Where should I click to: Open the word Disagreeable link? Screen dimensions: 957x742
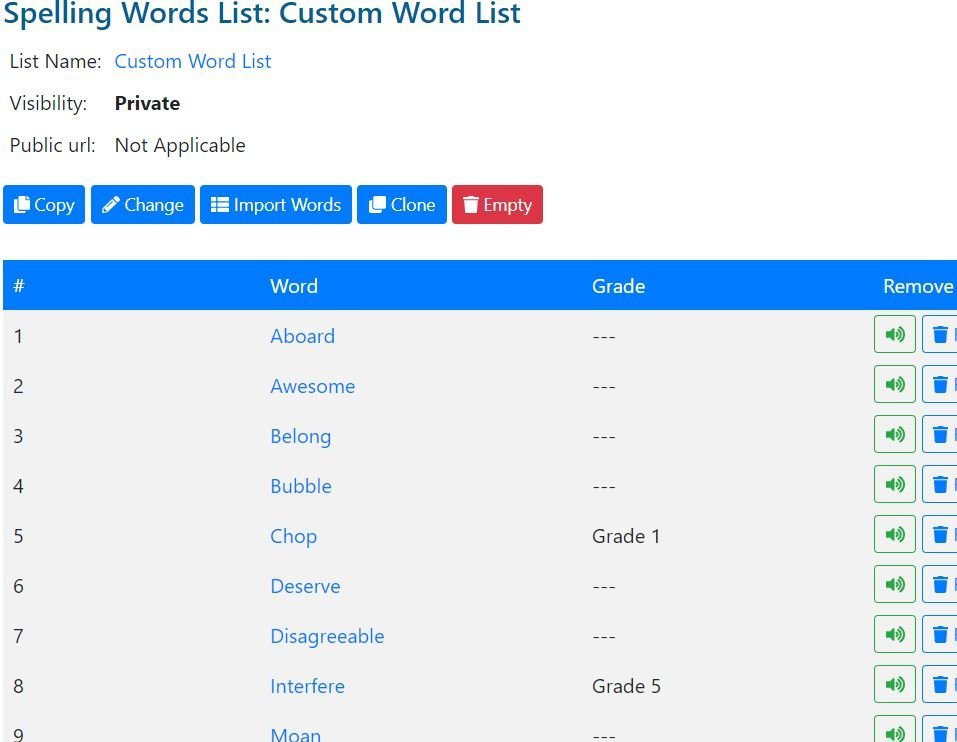(x=327, y=636)
